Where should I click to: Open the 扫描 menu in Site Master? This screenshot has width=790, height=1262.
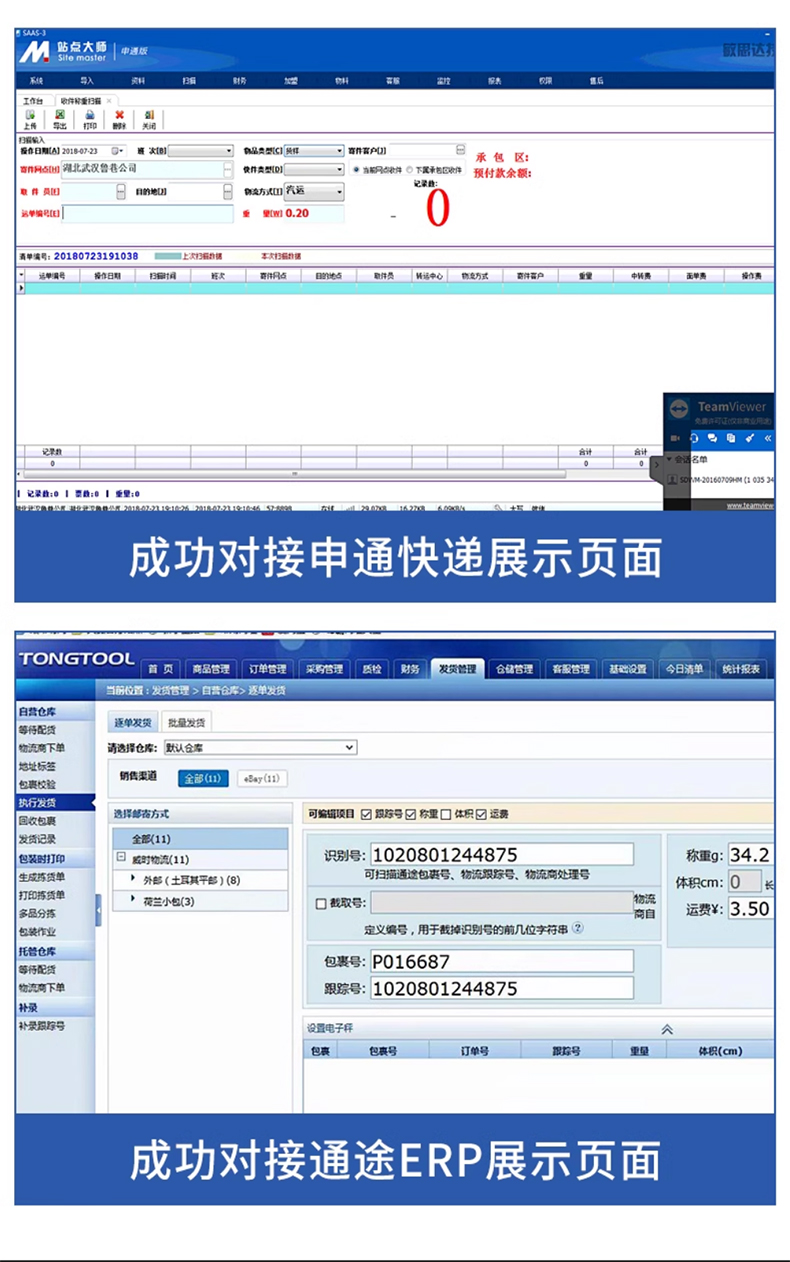[189, 80]
